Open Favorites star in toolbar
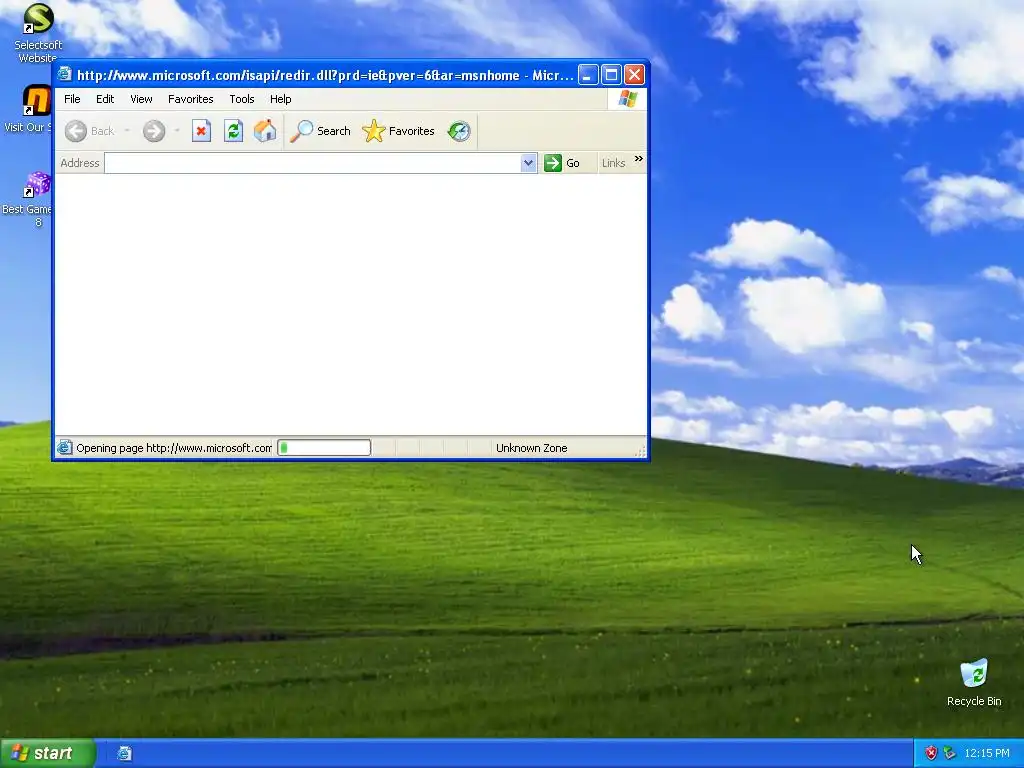This screenshot has height=768, width=1024. [398, 131]
